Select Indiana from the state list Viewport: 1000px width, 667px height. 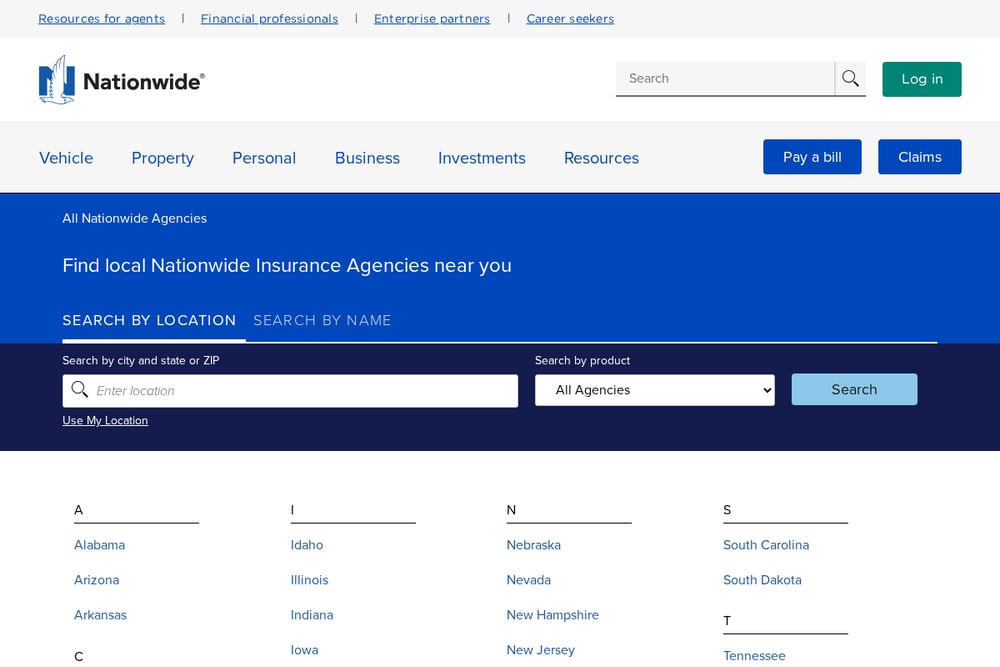click(312, 615)
